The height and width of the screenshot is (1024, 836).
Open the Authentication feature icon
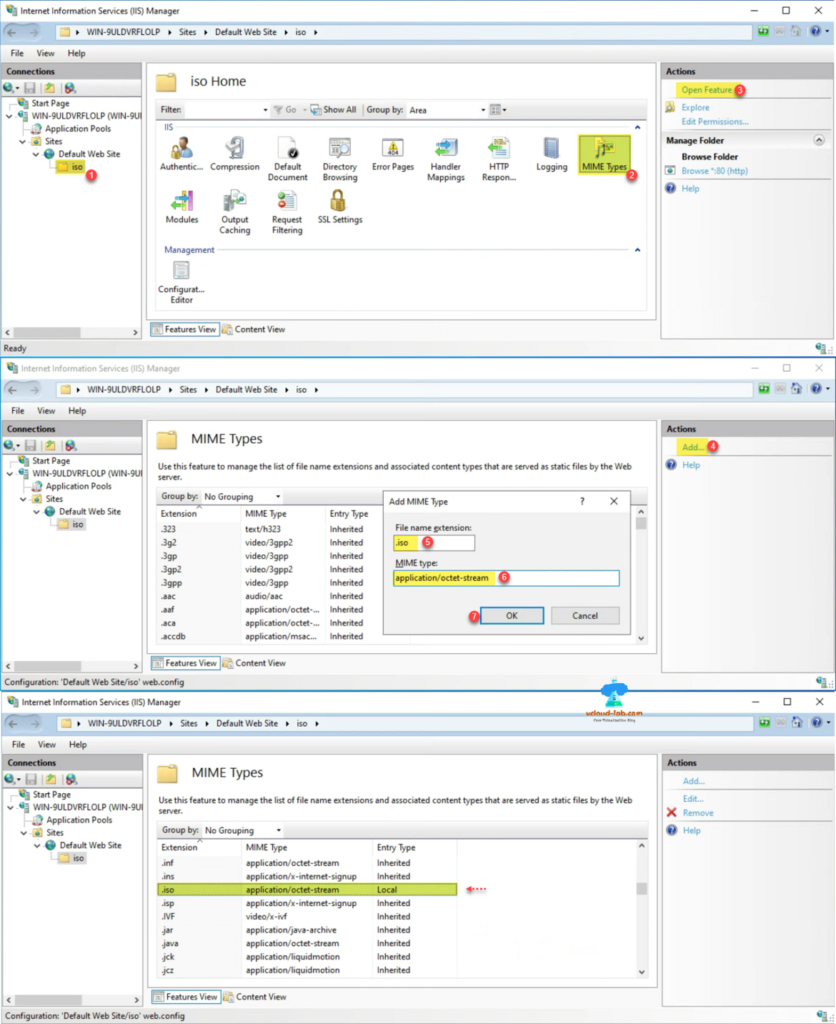click(181, 153)
